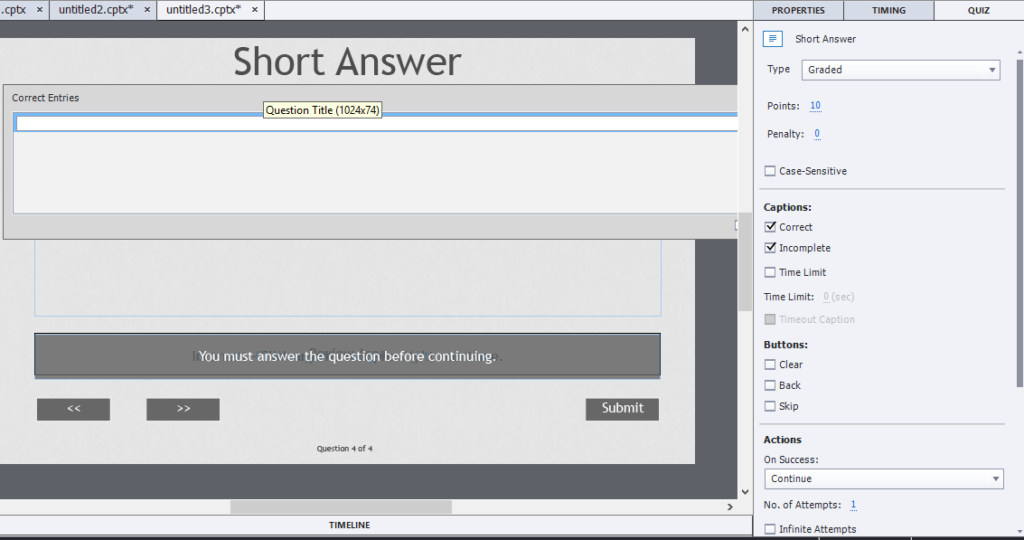Open the Timing panel tab

888,10
